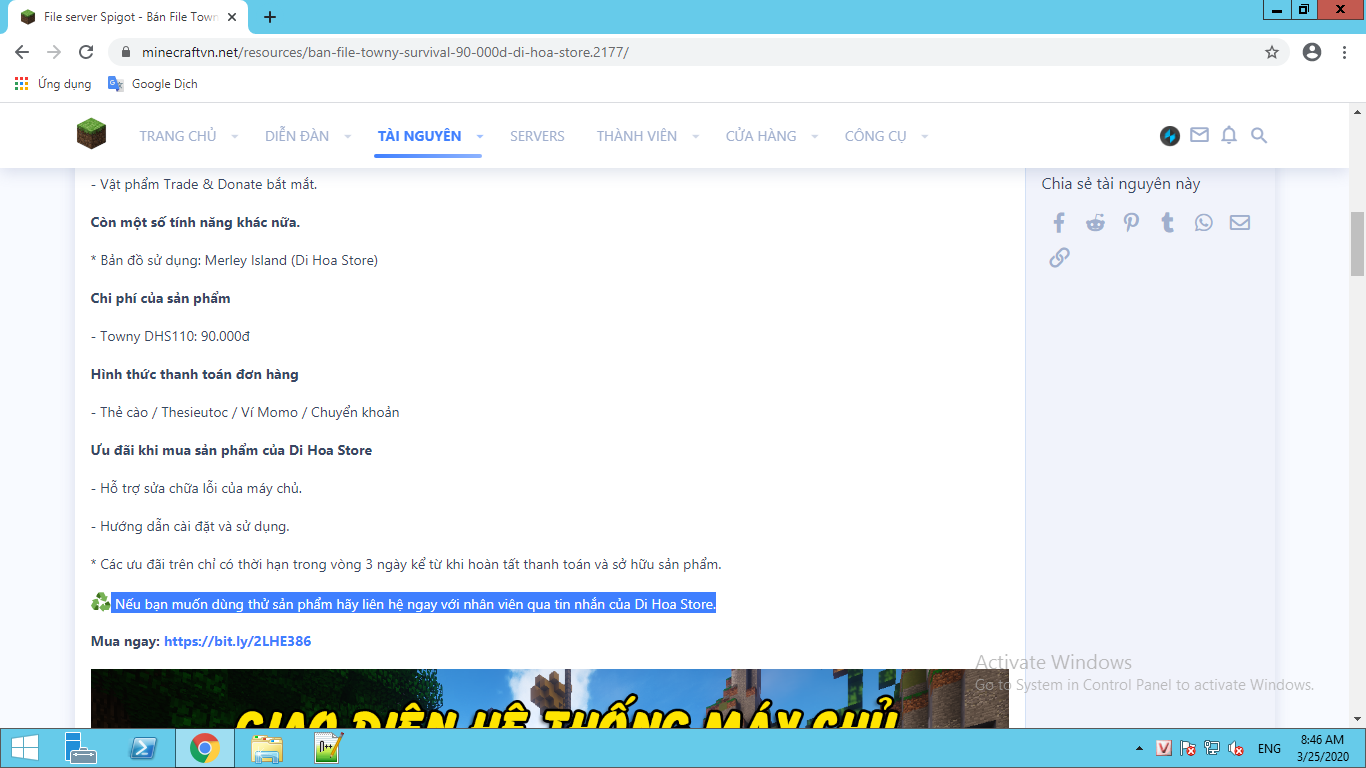Expand the CÔNG CỤ dropdown arrow
This screenshot has height=768, width=1366.
(925, 136)
